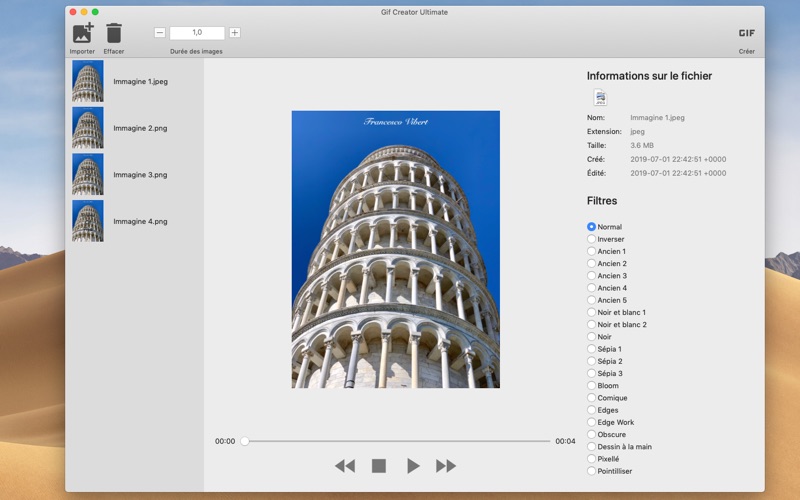Open Immagine 4.png from the sidebar
Image resolution: width=800 pixels, height=500 pixels.
click(x=140, y=221)
